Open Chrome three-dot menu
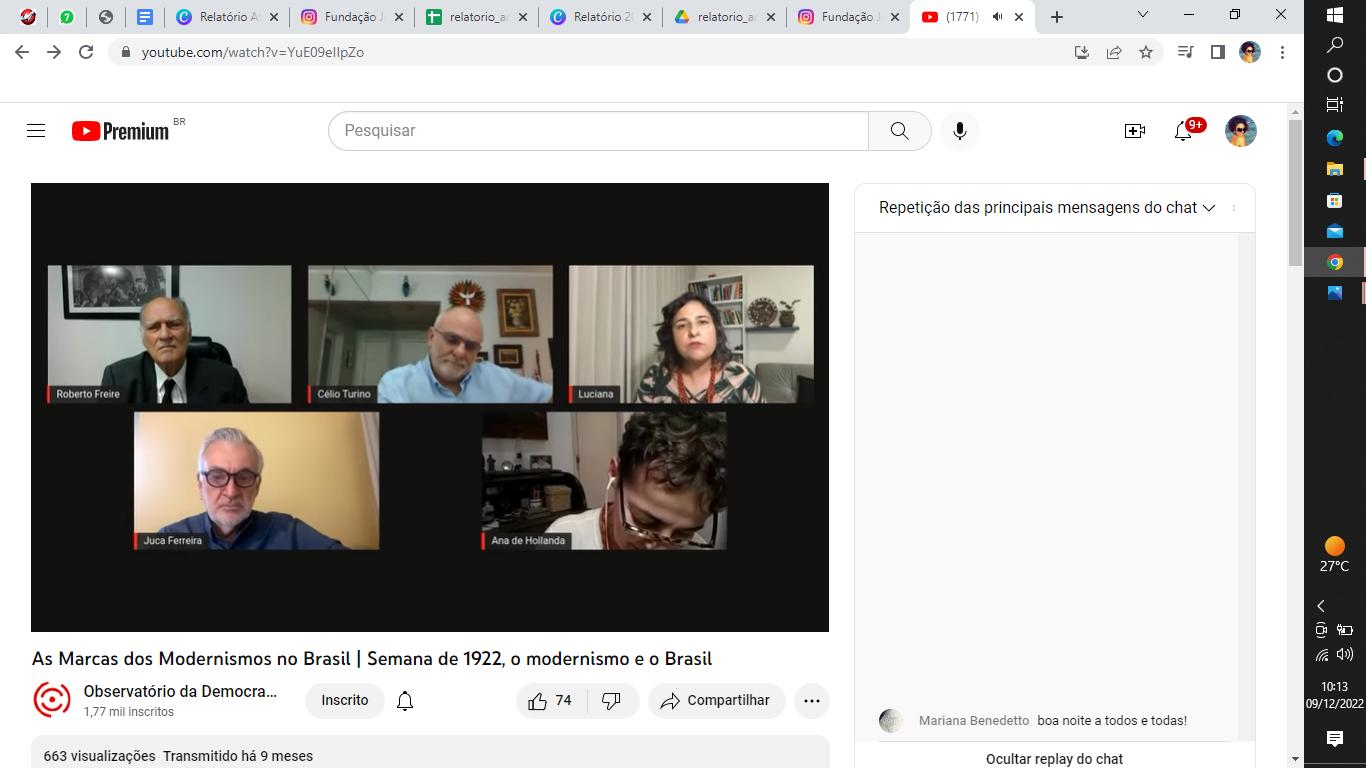 click(1282, 52)
